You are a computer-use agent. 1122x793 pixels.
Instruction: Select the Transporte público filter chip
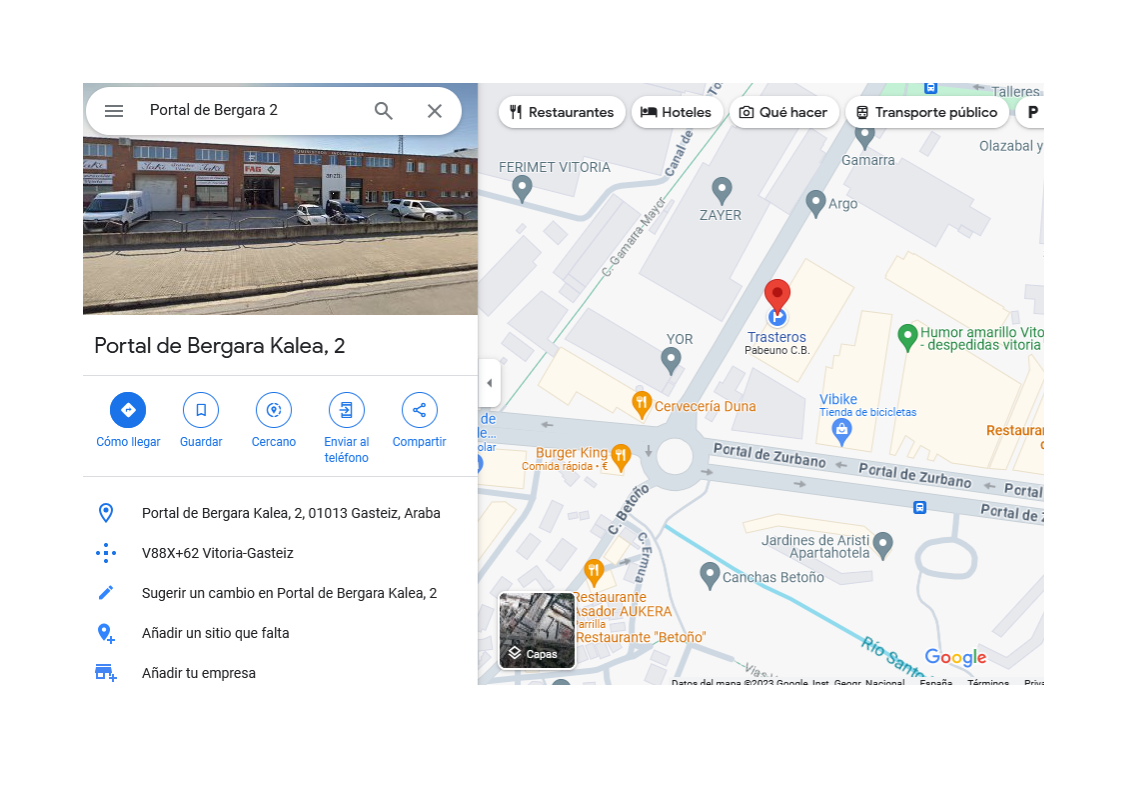pos(927,112)
